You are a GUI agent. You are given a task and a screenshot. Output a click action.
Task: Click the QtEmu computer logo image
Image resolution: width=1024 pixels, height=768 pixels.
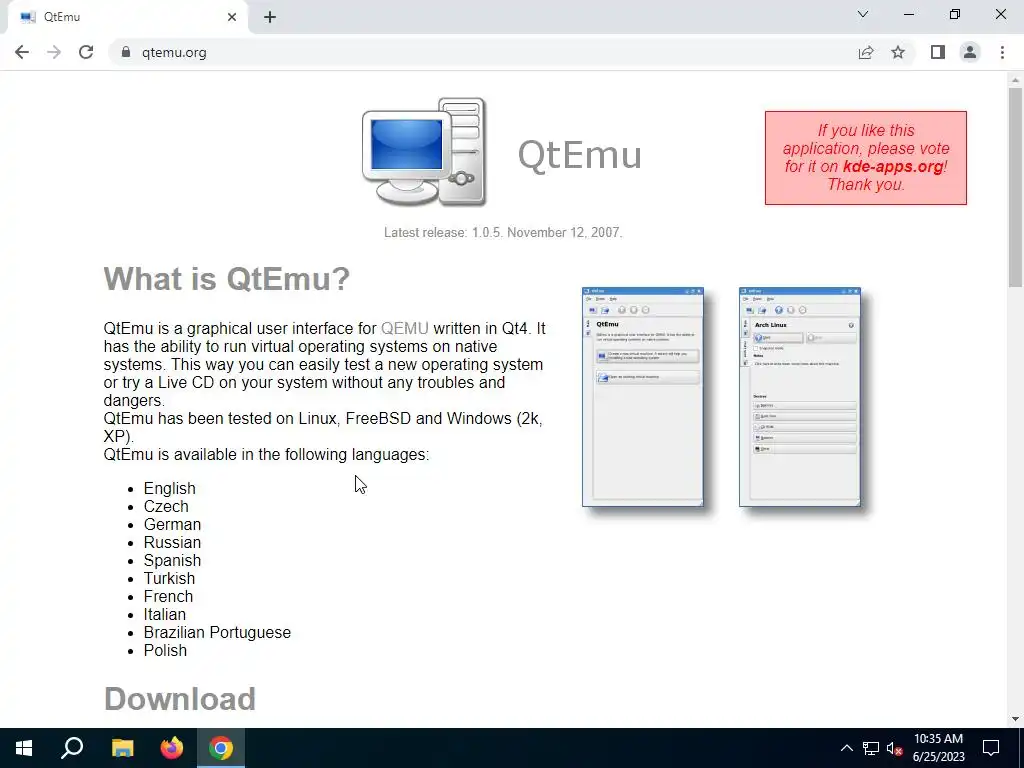[x=424, y=152]
